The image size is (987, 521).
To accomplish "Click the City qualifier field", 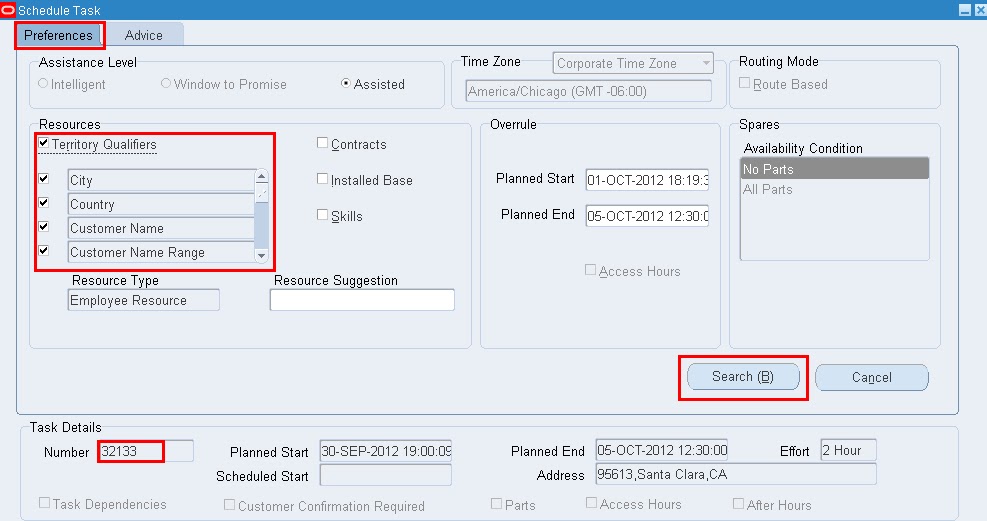I will (161, 180).
